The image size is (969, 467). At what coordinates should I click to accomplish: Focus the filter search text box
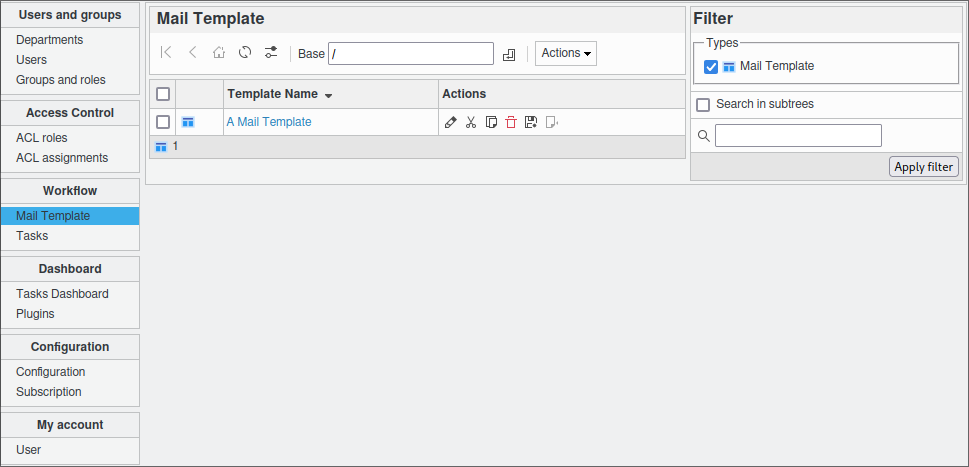tap(798, 136)
